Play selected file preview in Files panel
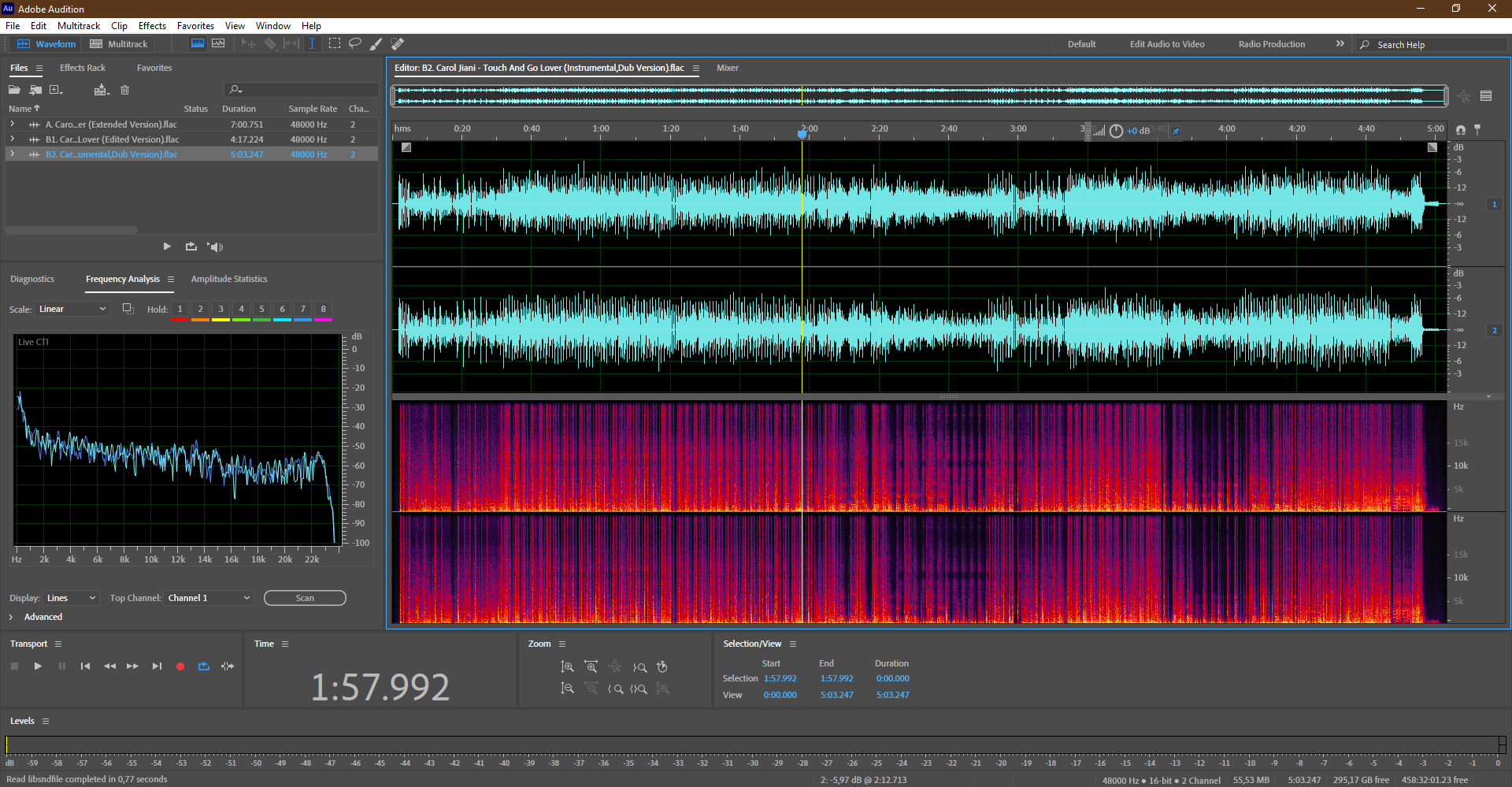 (x=167, y=247)
